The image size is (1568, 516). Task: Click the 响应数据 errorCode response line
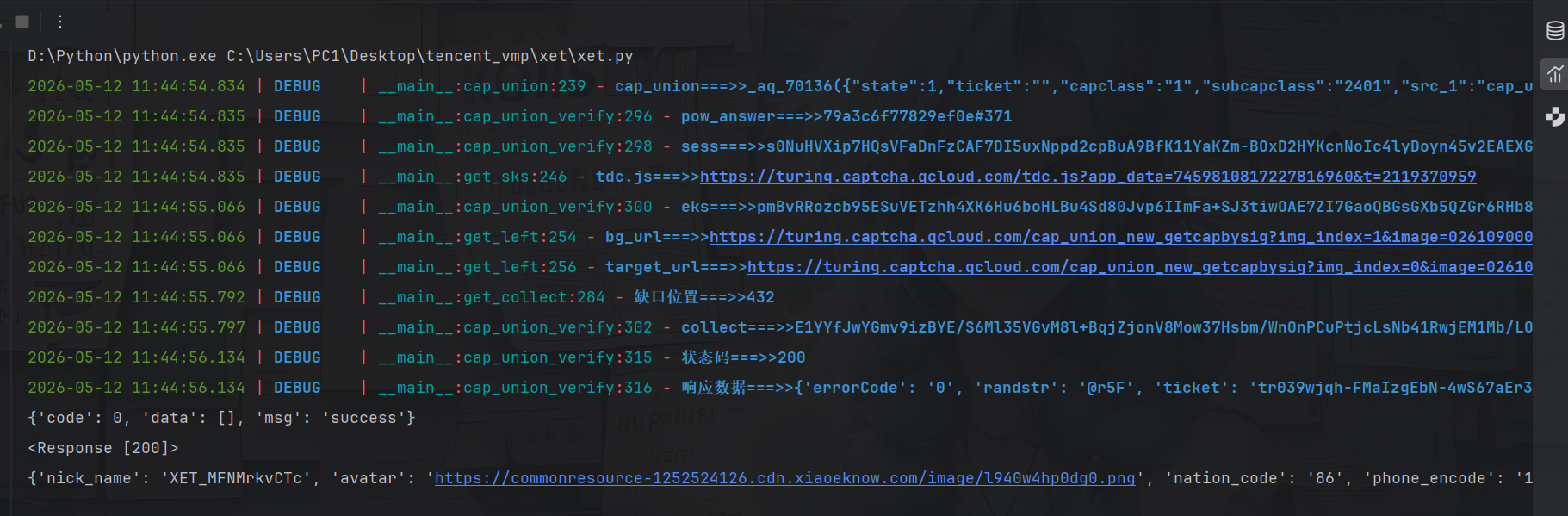click(x=1106, y=388)
